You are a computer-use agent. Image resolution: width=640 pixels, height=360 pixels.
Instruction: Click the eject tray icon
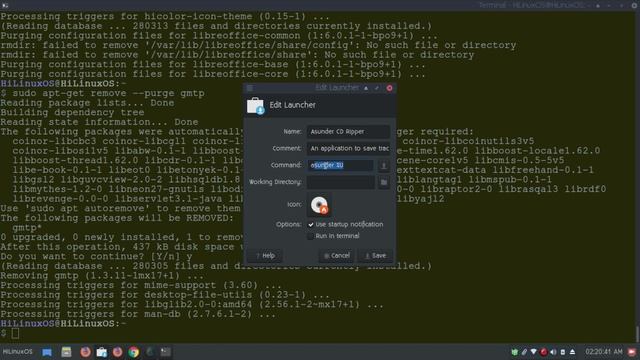click(572, 352)
